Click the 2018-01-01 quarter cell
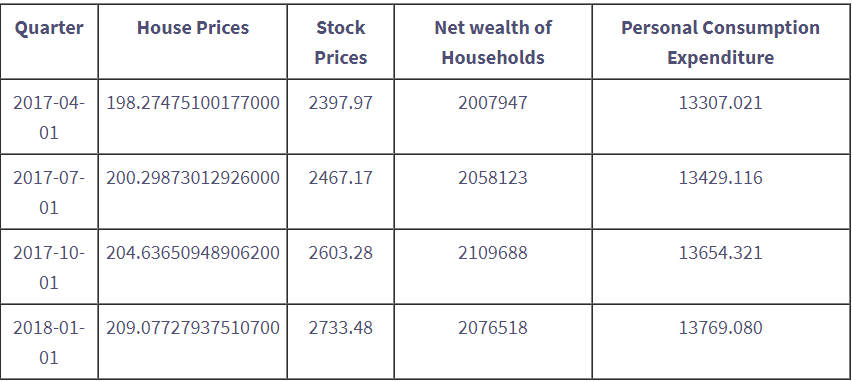852x382 pixels. coord(49,342)
